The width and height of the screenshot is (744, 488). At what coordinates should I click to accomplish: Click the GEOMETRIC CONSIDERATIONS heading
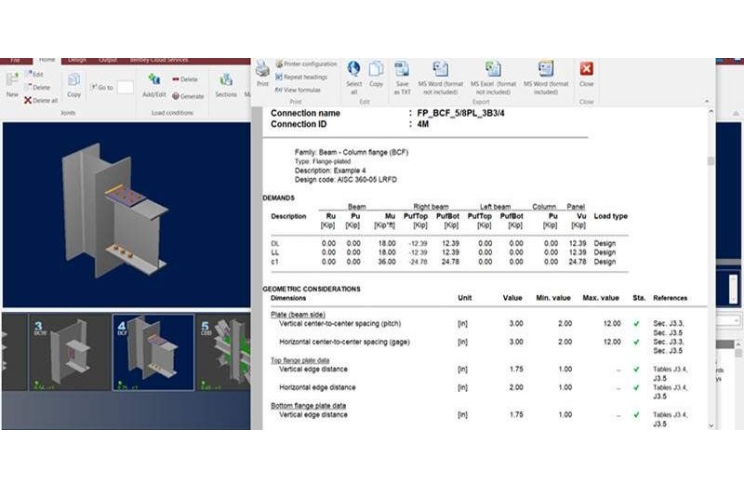311,289
